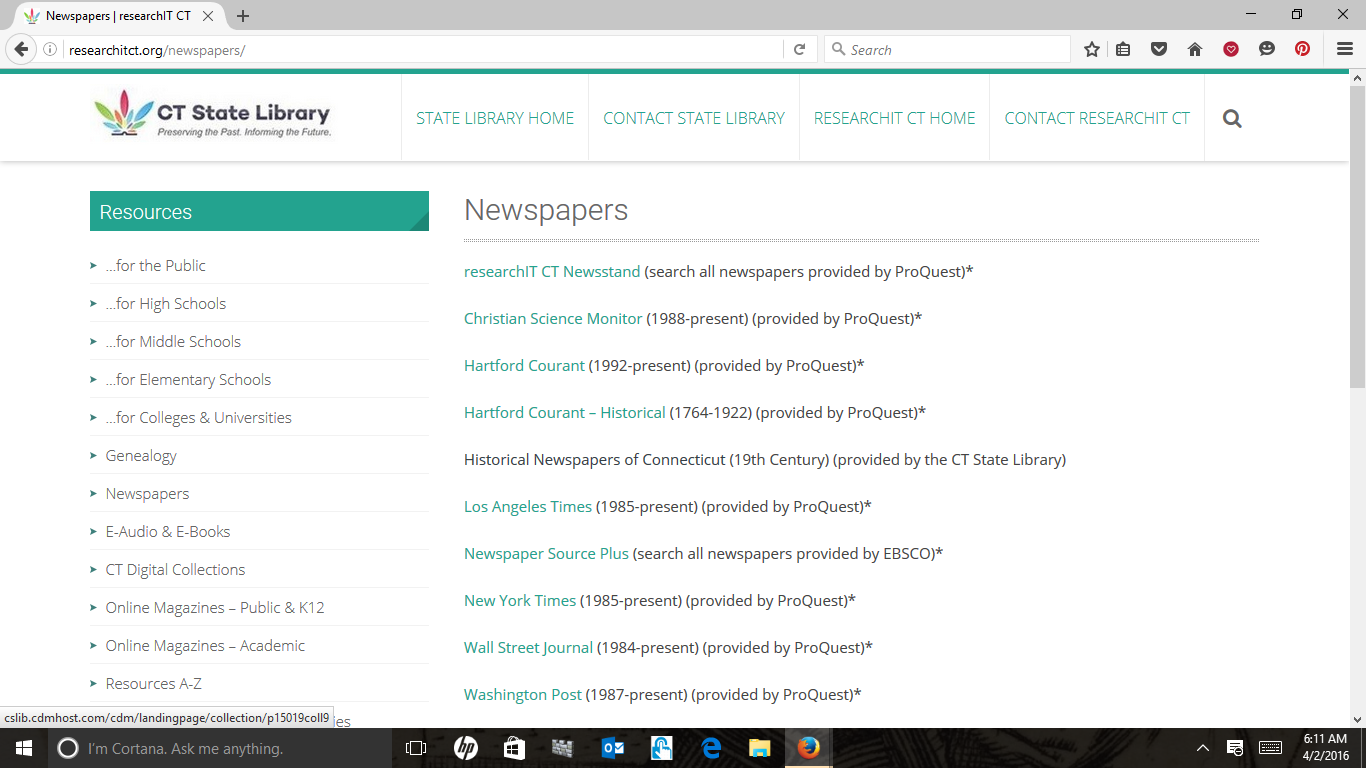Image resolution: width=1366 pixels, height=768 pixels.
Task: Open Washington Post link
Action: (523, 694)
